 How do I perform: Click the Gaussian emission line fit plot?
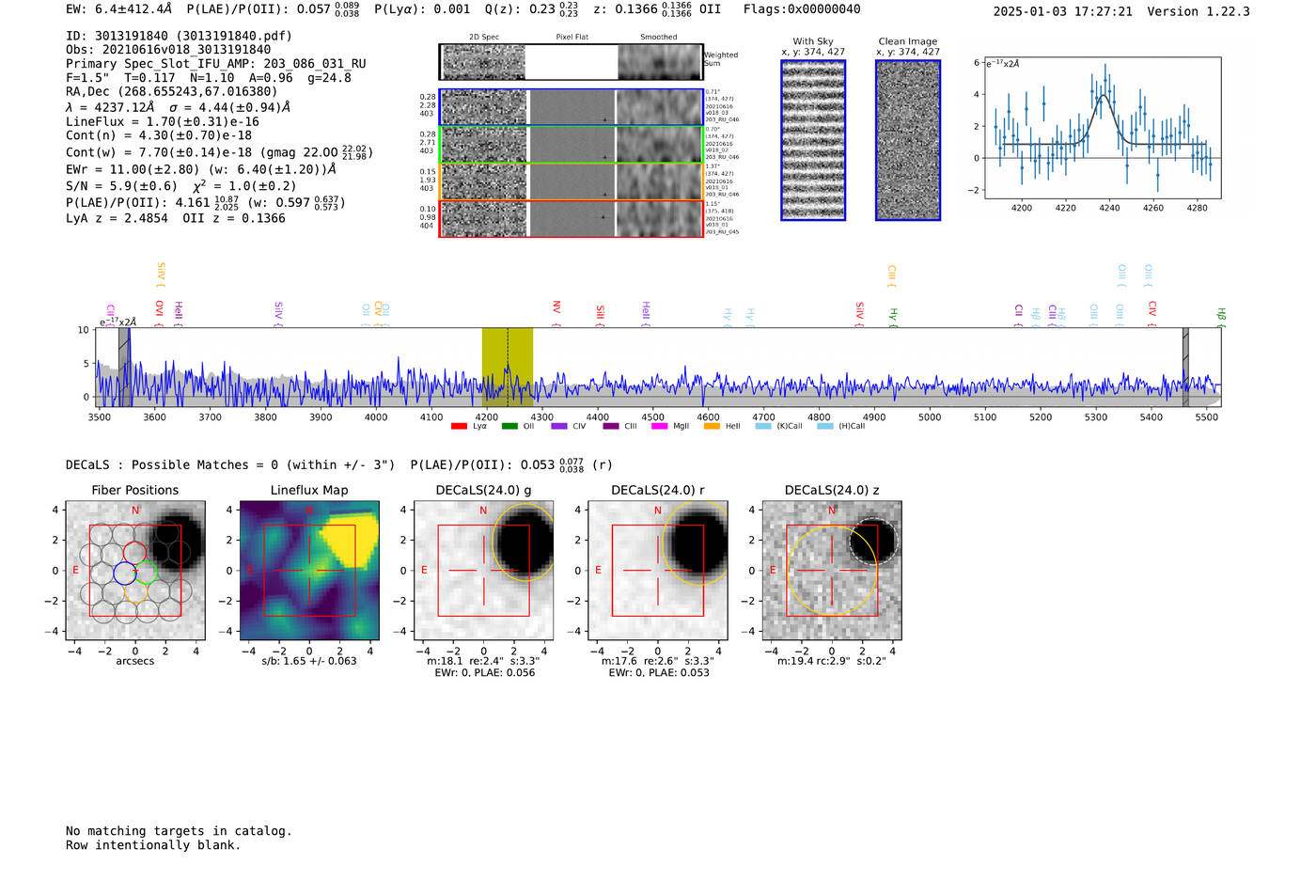point(1103,129)
